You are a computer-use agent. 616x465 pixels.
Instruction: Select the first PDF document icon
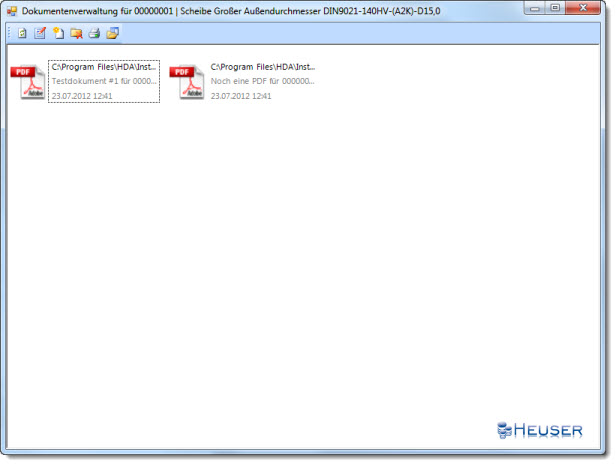(27, 81)
